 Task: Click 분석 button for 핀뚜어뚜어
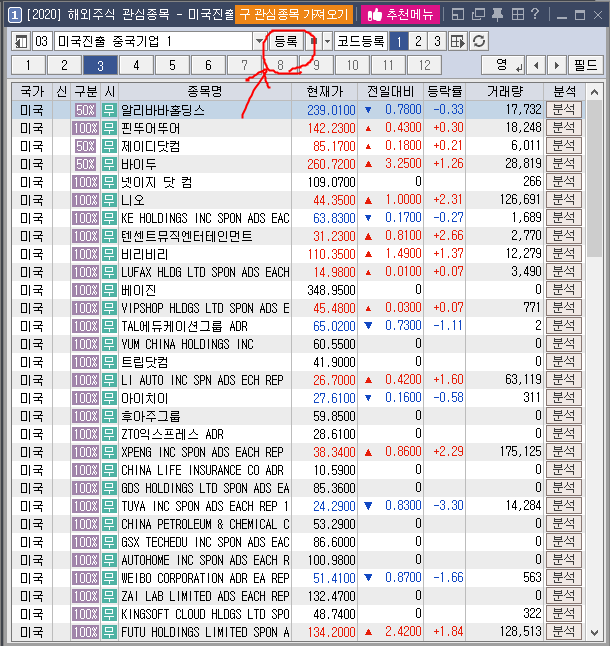[x=563, y=128]
